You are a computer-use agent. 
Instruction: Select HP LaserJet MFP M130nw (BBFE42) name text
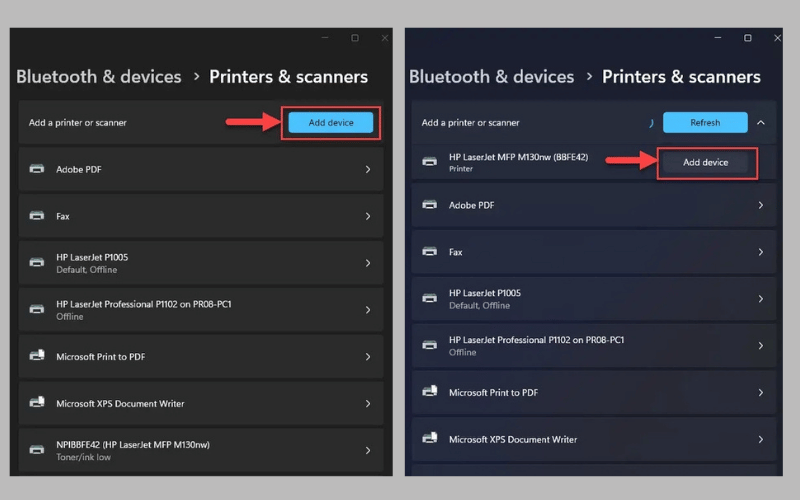(x=518, y=157)
